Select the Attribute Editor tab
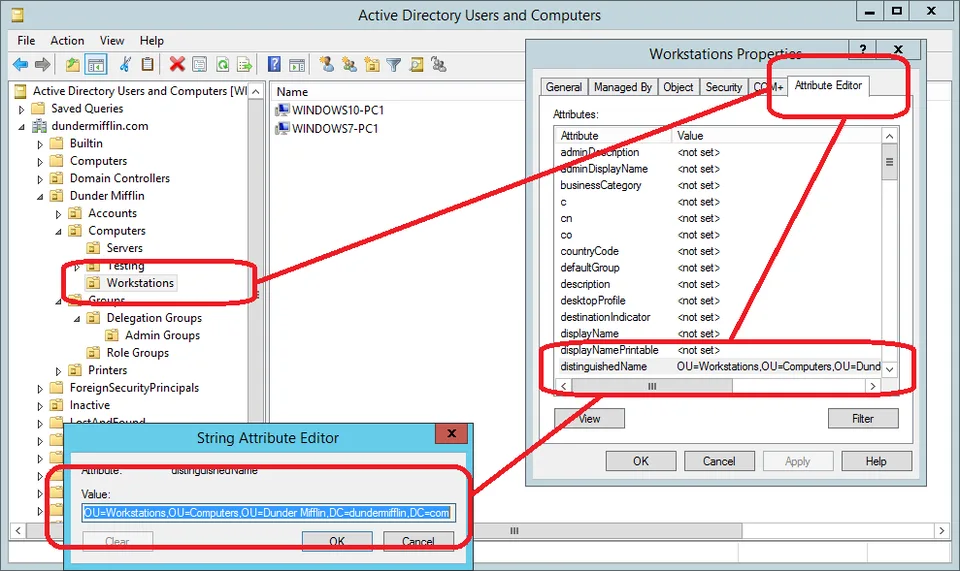The width and height of the screenshot is (960, 571). [828, 86]
